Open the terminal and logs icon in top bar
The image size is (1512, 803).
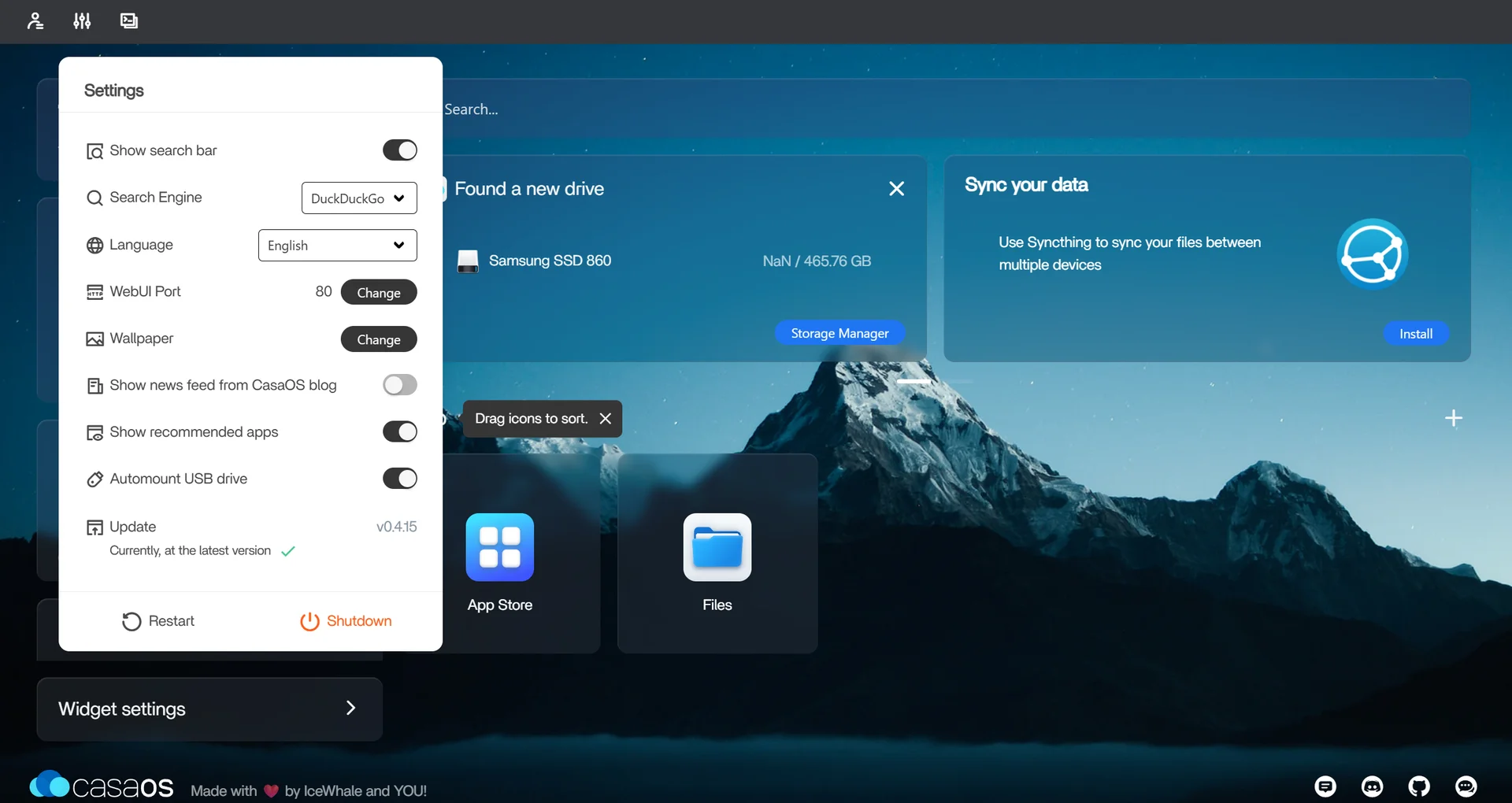pyautogui.click(x=129, y=20)
